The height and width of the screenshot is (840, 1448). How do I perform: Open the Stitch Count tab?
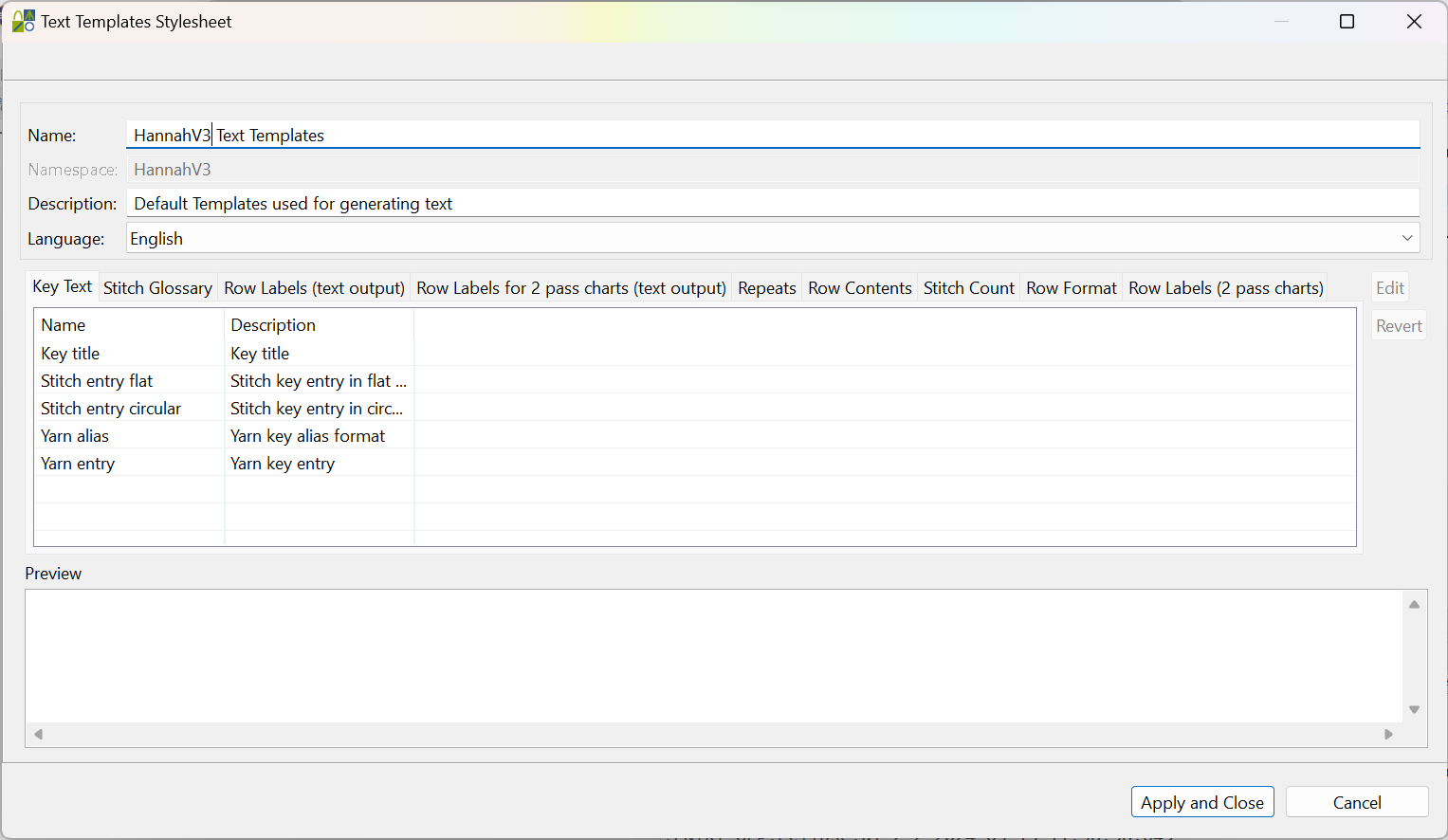[x=968, y=288]
